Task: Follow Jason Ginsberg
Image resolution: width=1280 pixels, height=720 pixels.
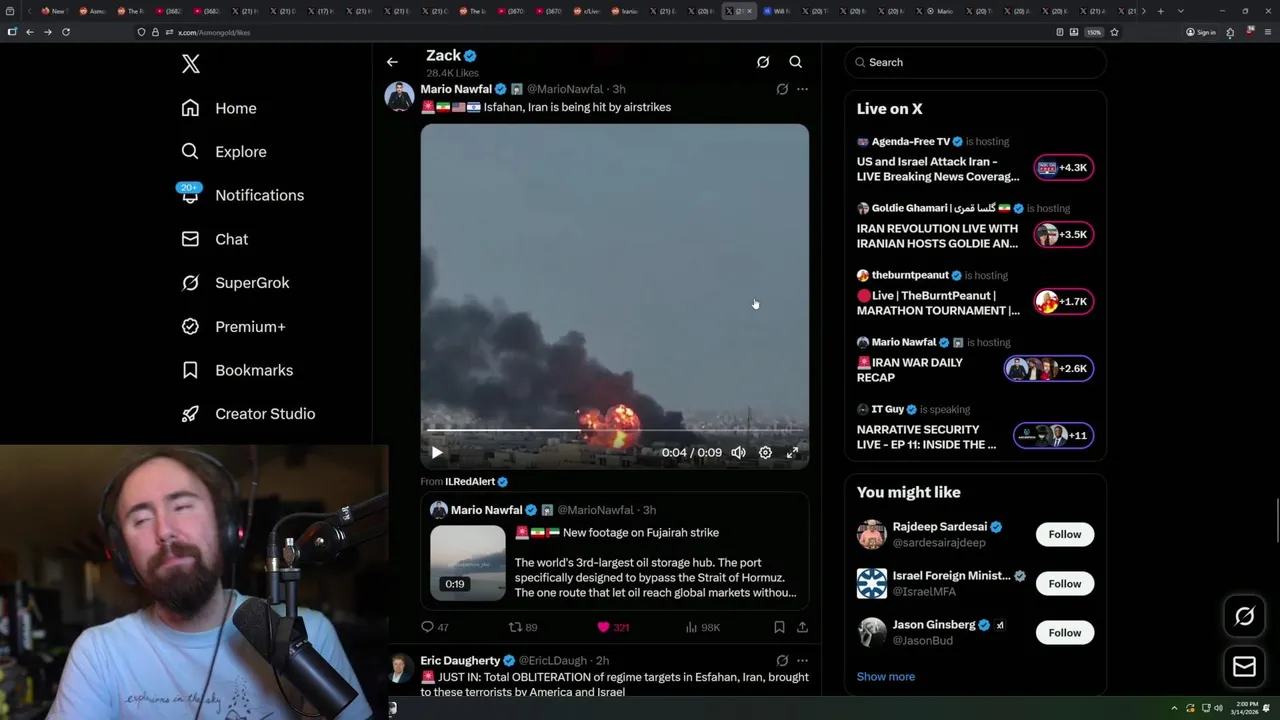Action: (x=1065, y=632)
